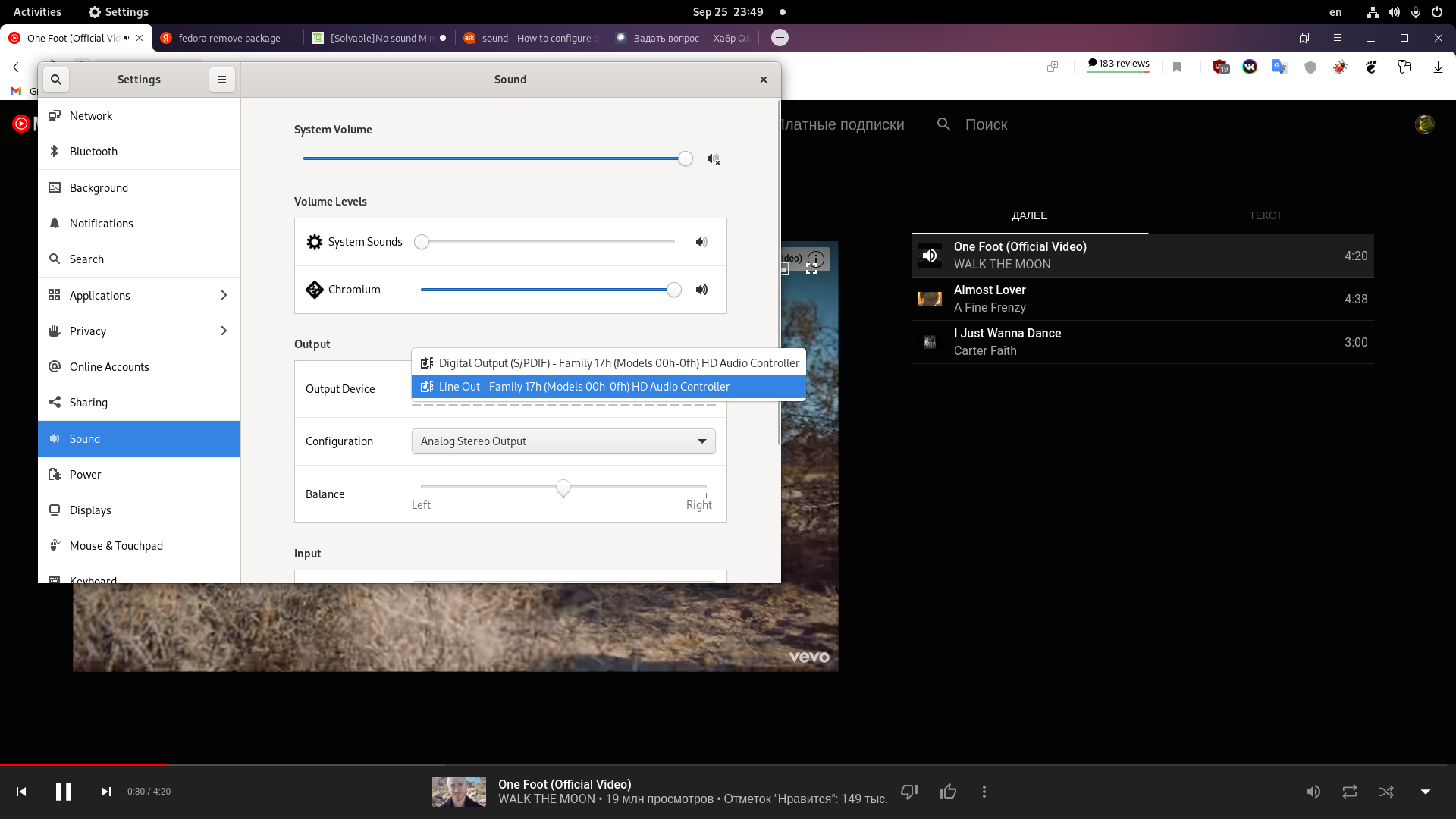Open Background settings panel

[x=140, y=188]
